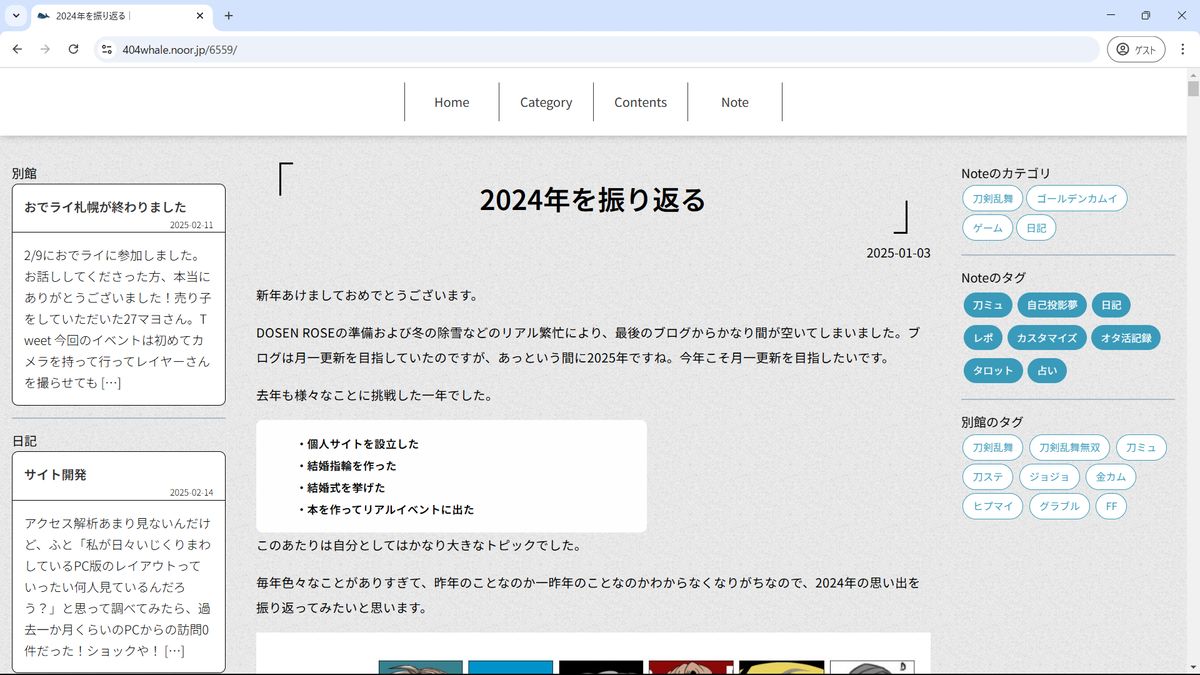Open the Home menu item
Viewport: 1200px width, 675px height.
451,102
